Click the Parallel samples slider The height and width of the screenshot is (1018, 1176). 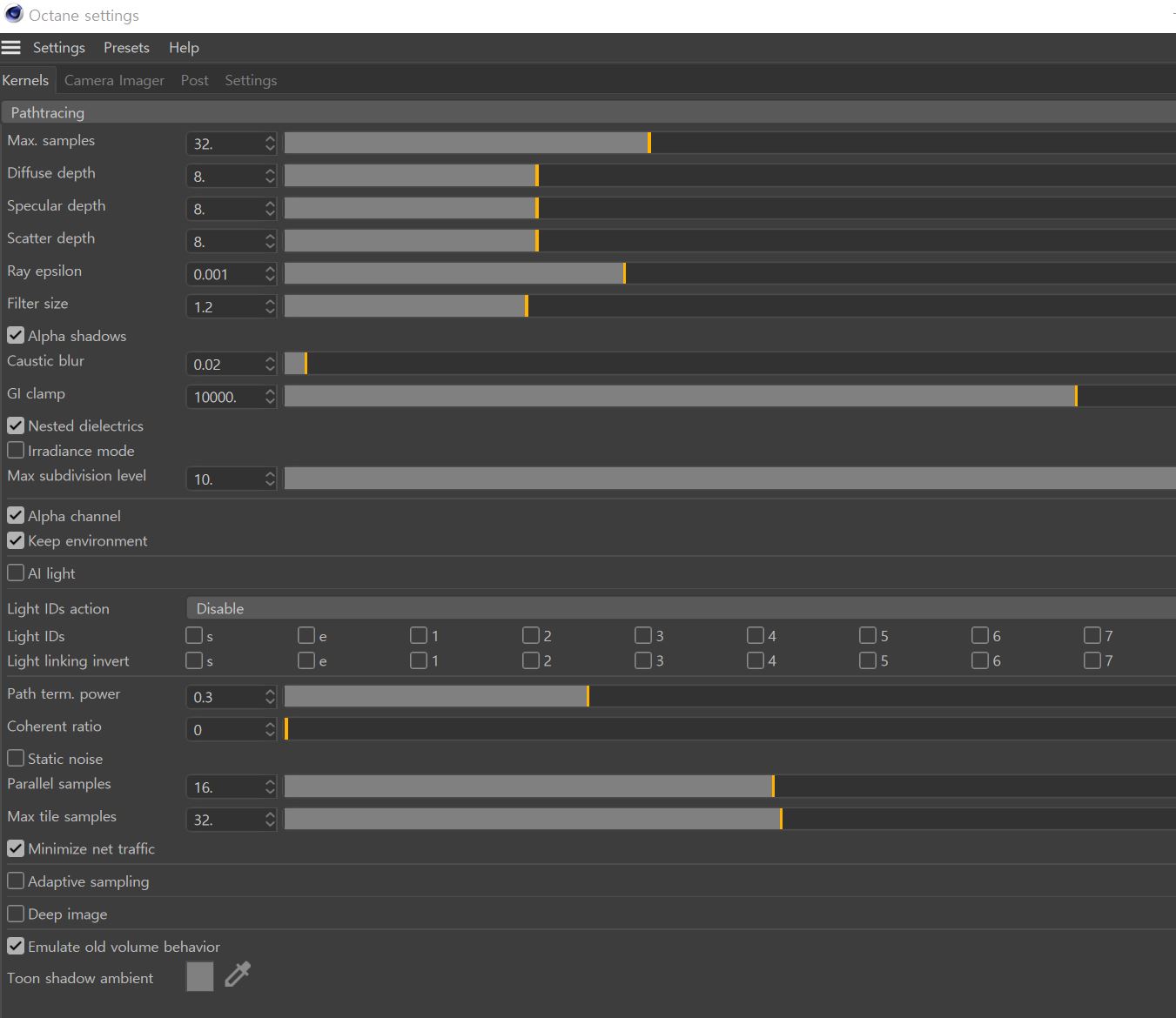click(729, 787)
